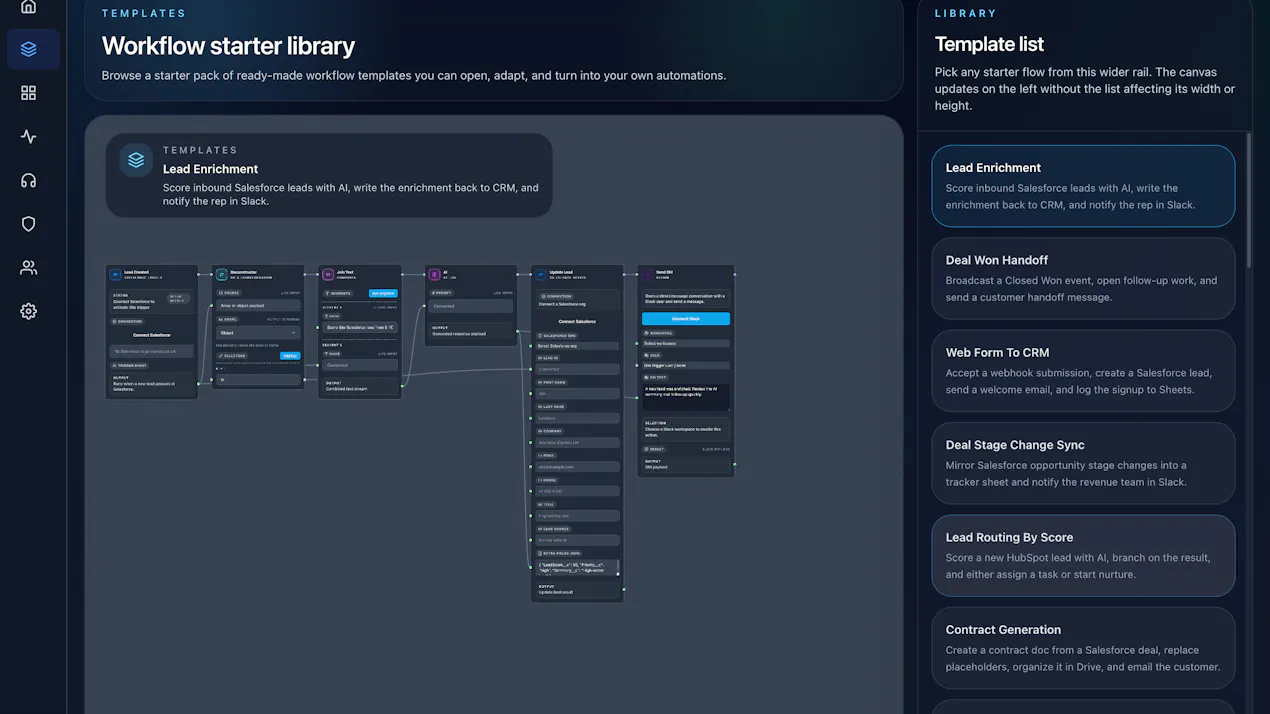Image resolution: width=1270 pixels, height=714 pixels.
Task: Click 'DM payload' output text
Action: 656,467
